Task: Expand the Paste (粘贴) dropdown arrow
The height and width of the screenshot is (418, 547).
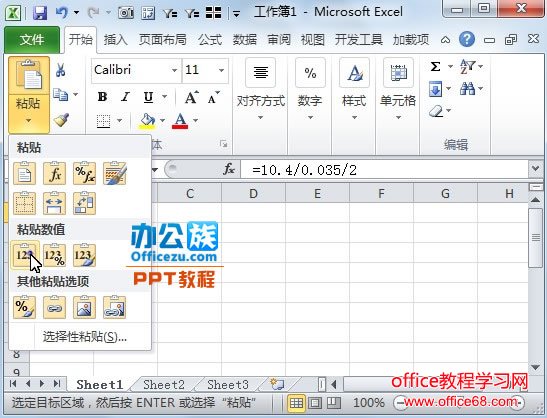Action: coord(29,121)
